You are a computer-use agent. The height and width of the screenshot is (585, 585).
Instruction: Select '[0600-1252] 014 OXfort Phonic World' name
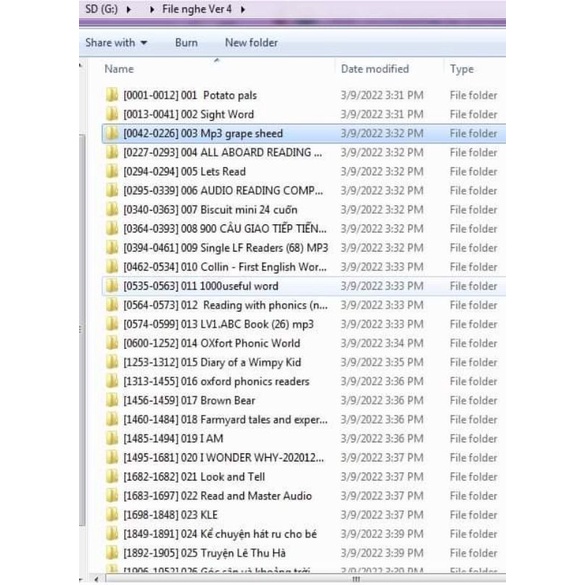(212, 343)
